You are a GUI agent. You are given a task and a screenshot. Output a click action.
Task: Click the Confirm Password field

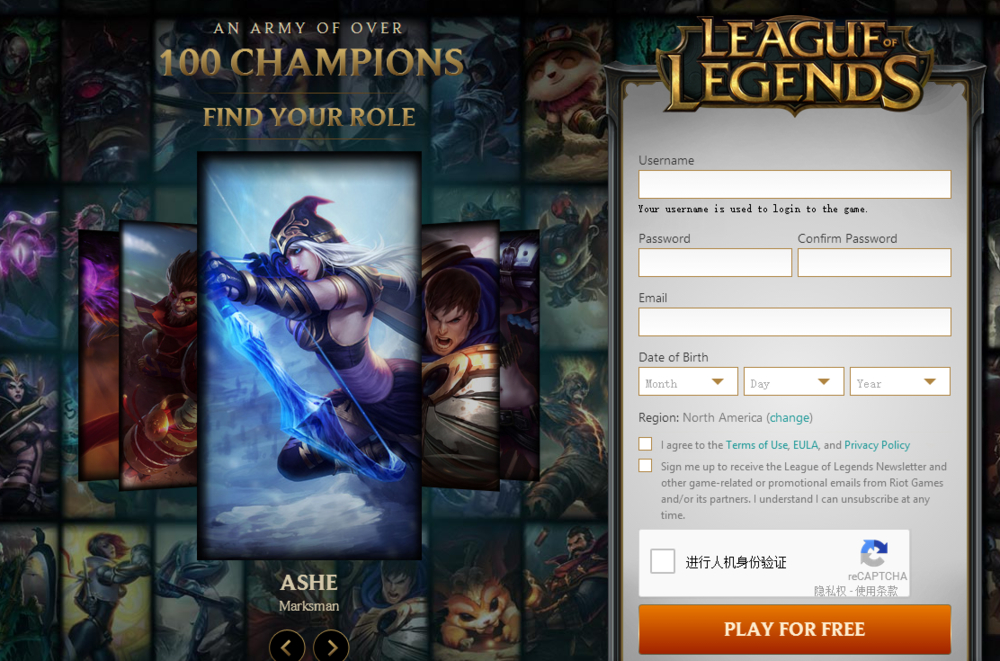[874, 262]
